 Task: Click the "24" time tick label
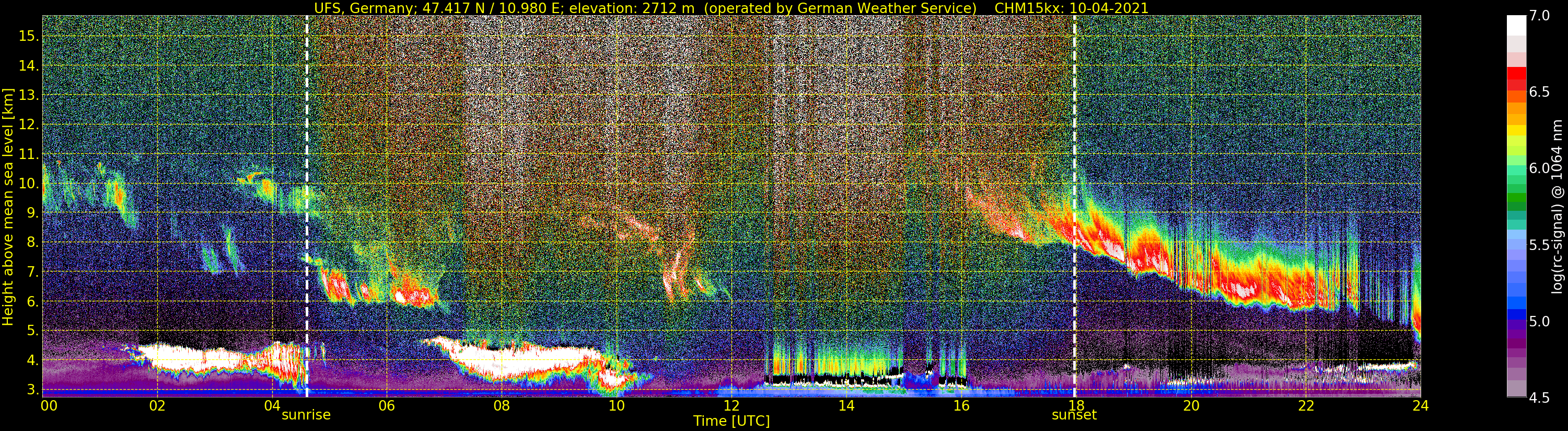(1421, 405)
